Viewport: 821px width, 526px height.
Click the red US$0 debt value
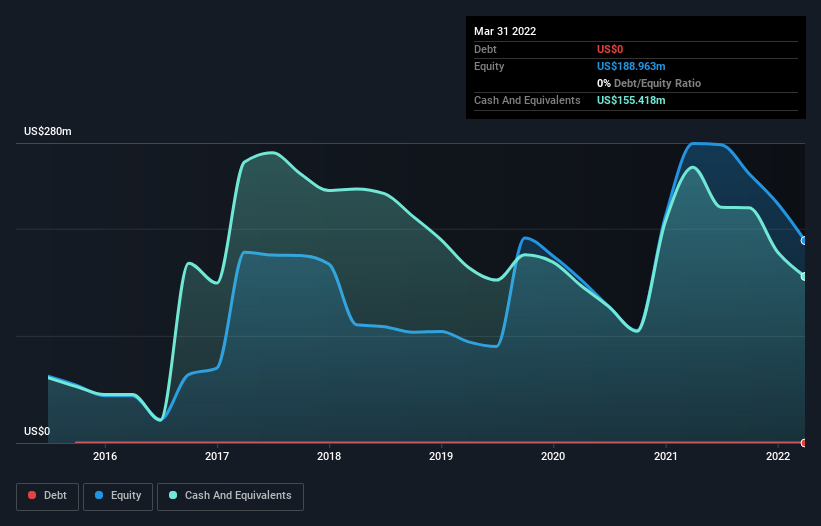[x=610, y=49]
